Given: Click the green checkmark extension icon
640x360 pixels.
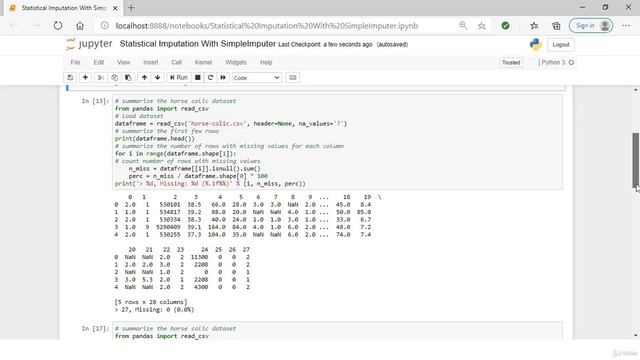Looking at the screenshot, I should click(x=505, y=26).
